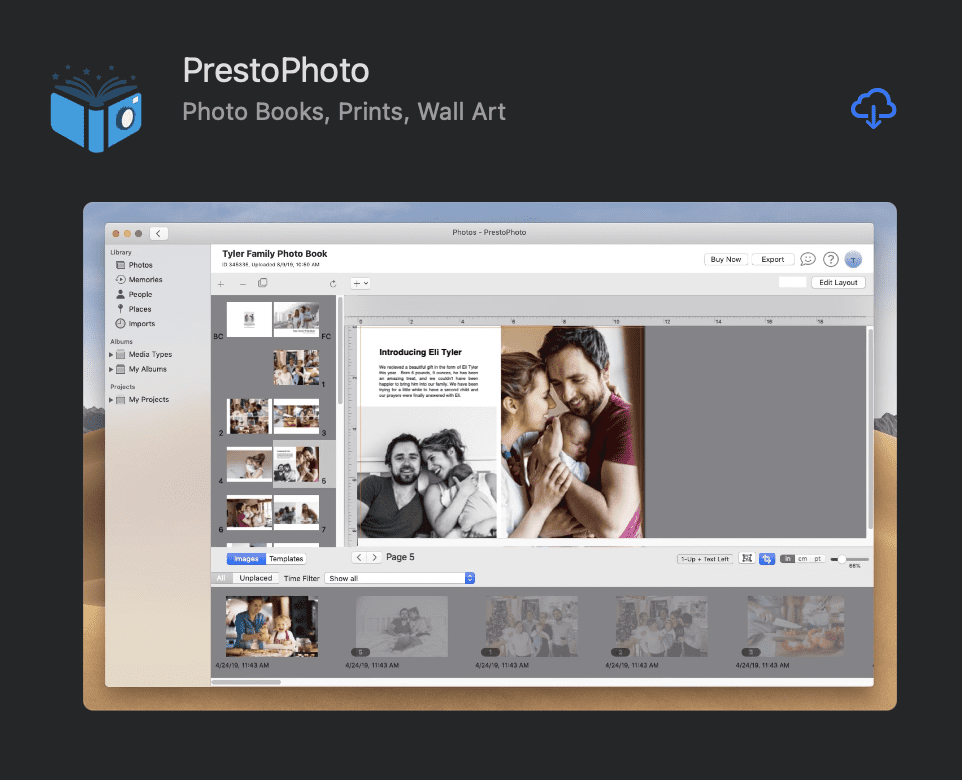Click the Media Types folder icon

click(120, 354)
